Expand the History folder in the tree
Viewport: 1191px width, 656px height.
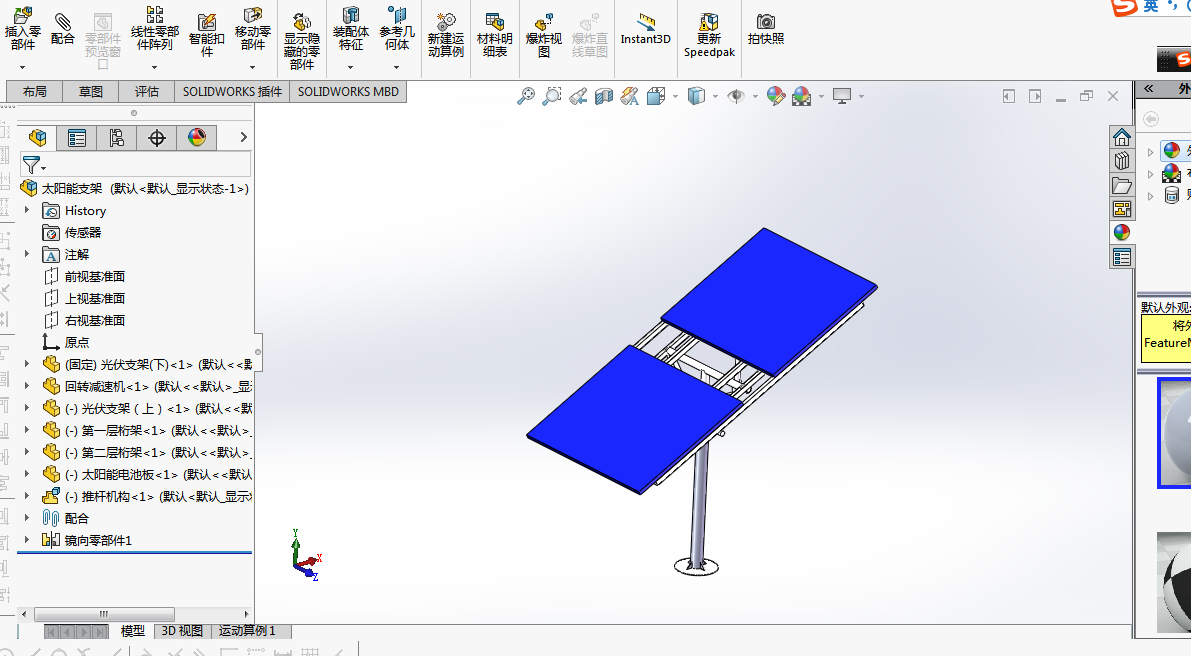27,210
